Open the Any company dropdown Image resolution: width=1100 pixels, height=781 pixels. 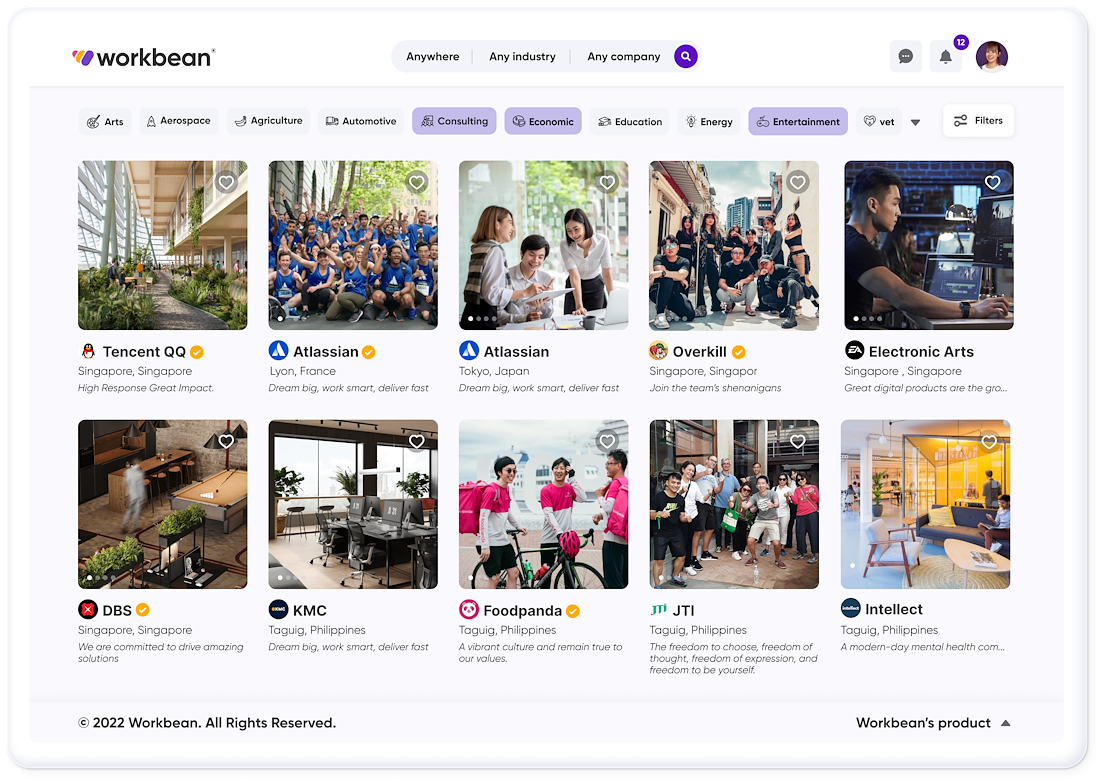624,57
